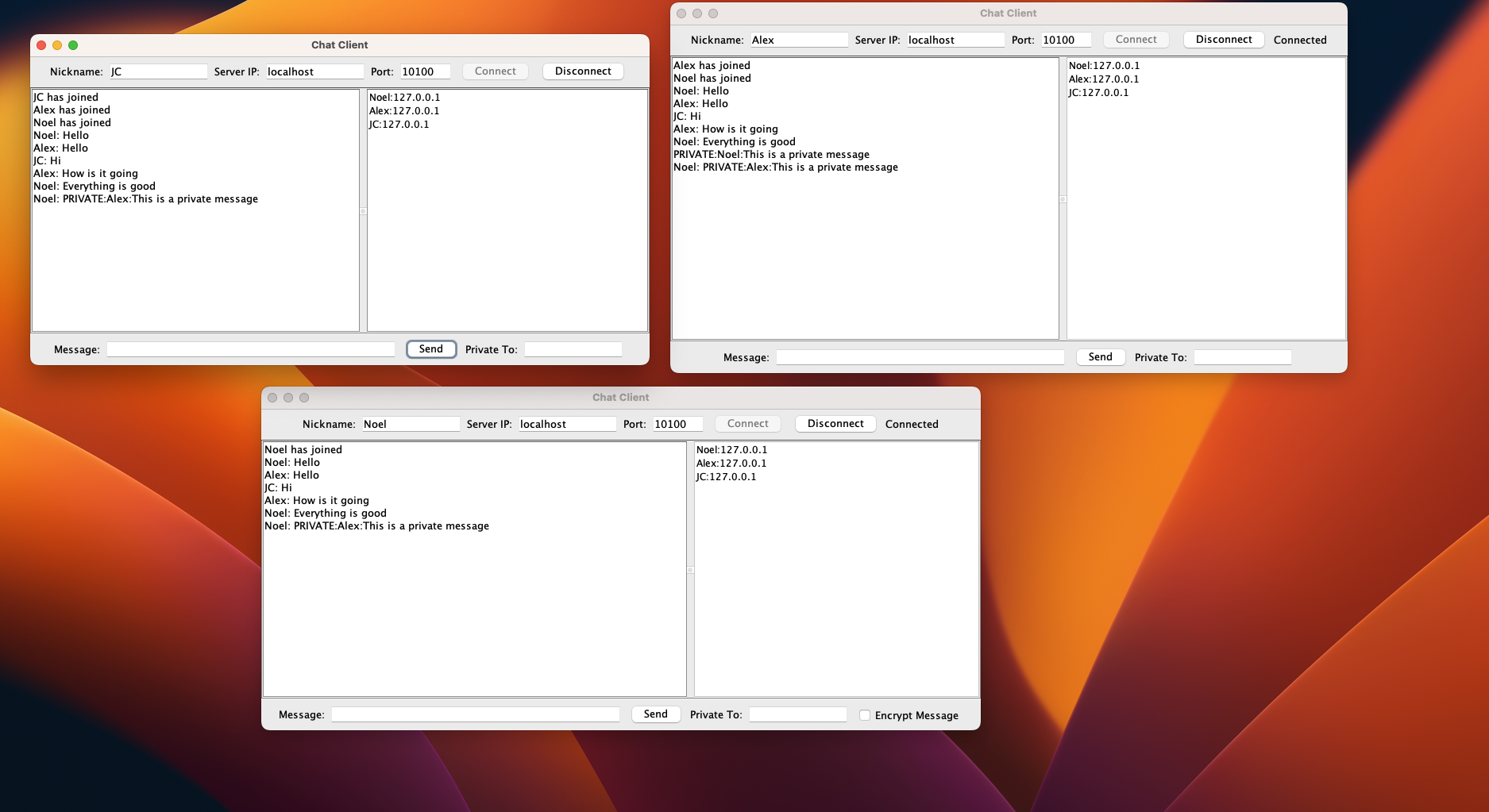The width and height of the screenshot is (1489, 812).
Task: Click the Private To field in Noel's window
Action: click(797, 714)
